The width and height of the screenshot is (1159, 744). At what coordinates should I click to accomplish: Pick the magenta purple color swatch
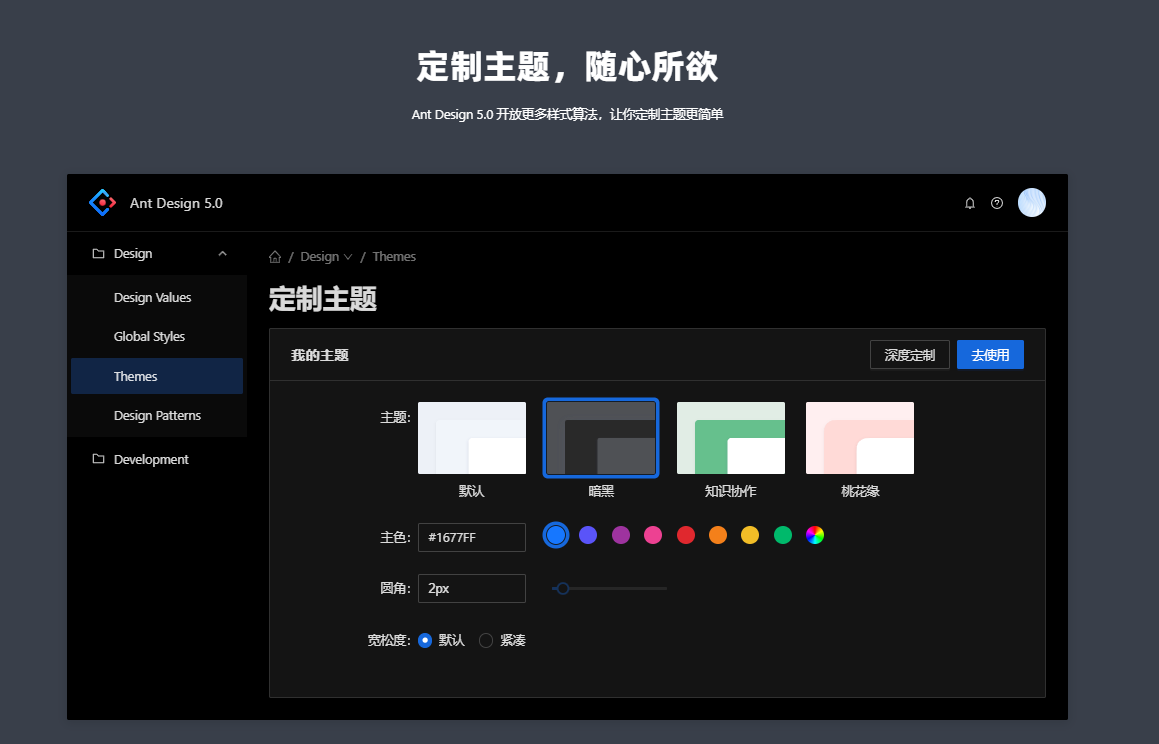point(621,535)
